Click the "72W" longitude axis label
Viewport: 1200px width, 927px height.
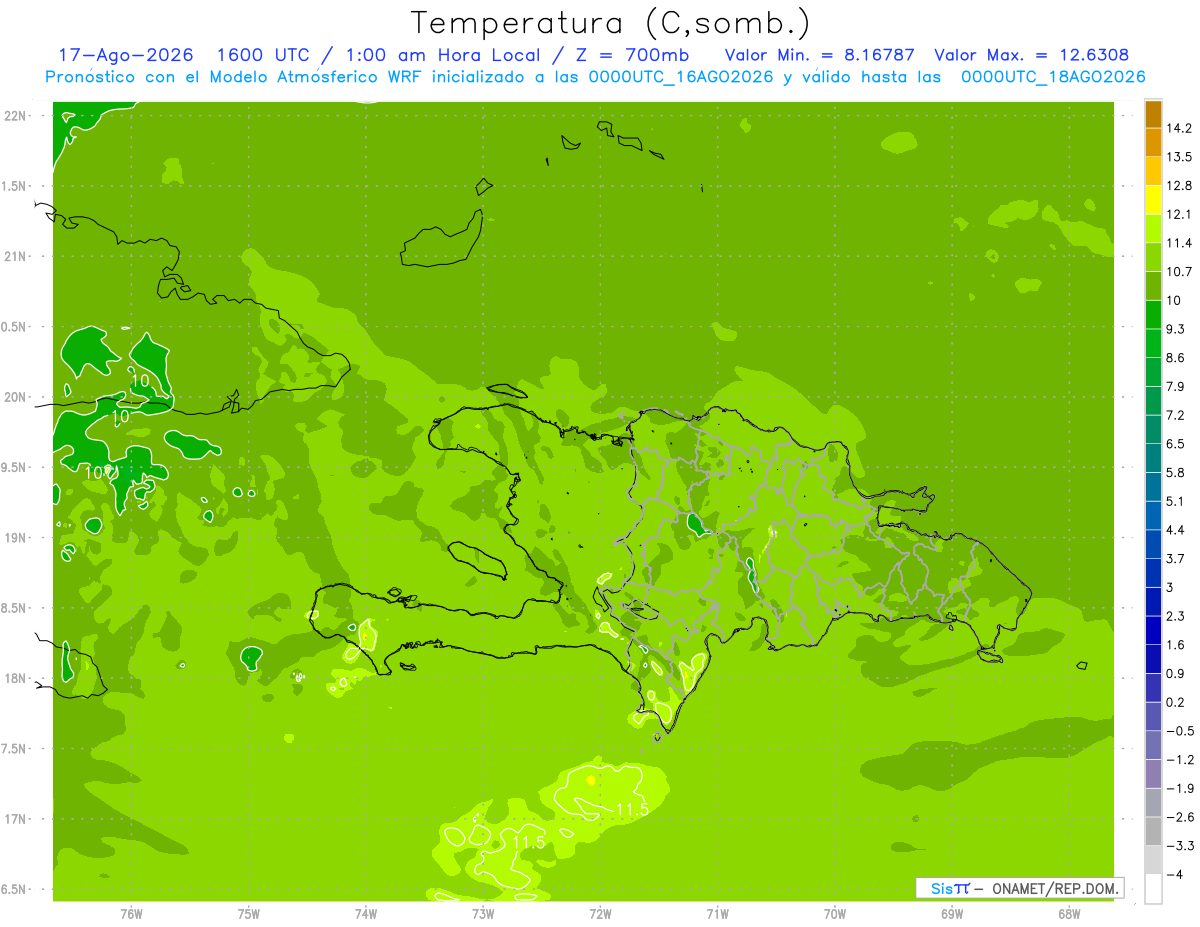click(600, 913)
